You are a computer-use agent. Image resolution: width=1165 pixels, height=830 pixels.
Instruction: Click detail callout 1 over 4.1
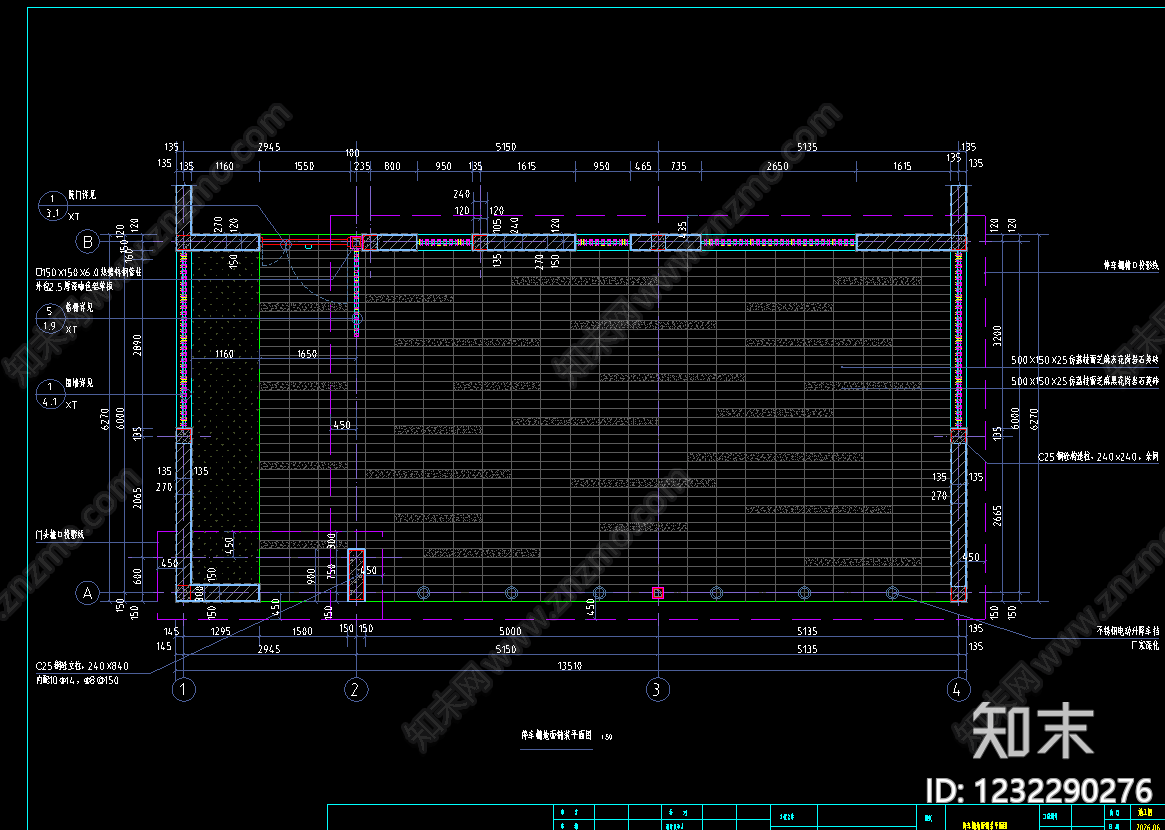[x=51, y=394]
